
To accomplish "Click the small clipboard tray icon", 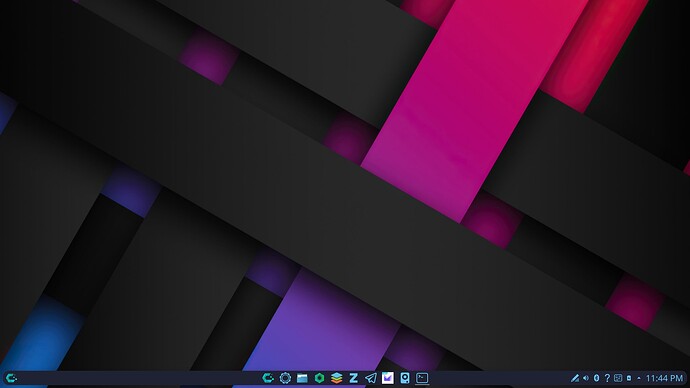I will (x=629, y=378).
